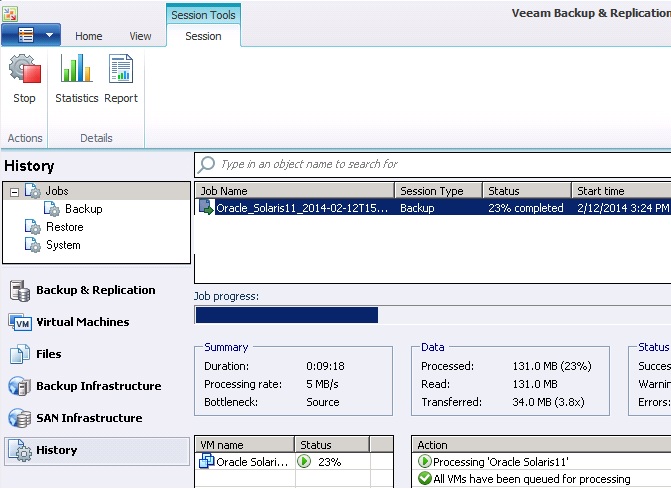Select the Processing 'Oracle Solaris11' action row

point(541,462)
